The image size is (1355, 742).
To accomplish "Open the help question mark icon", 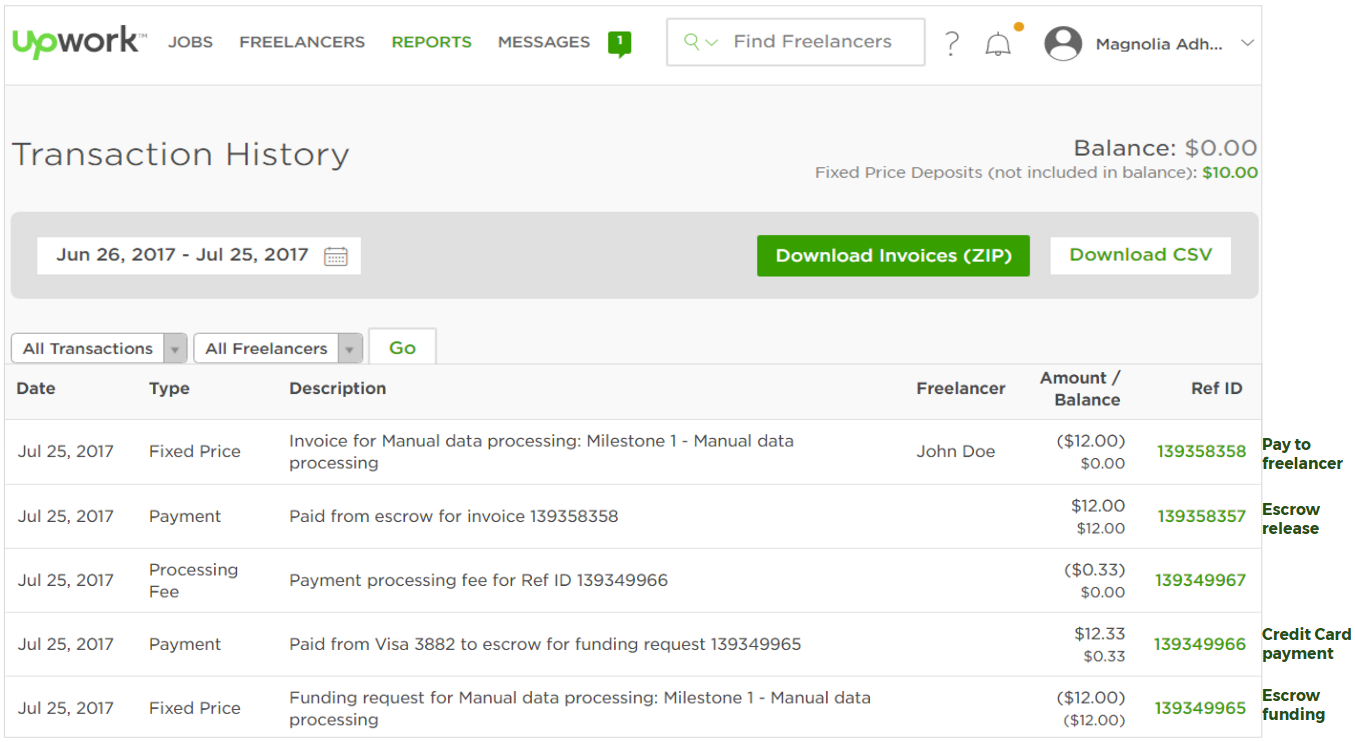I will click(952, 43).
